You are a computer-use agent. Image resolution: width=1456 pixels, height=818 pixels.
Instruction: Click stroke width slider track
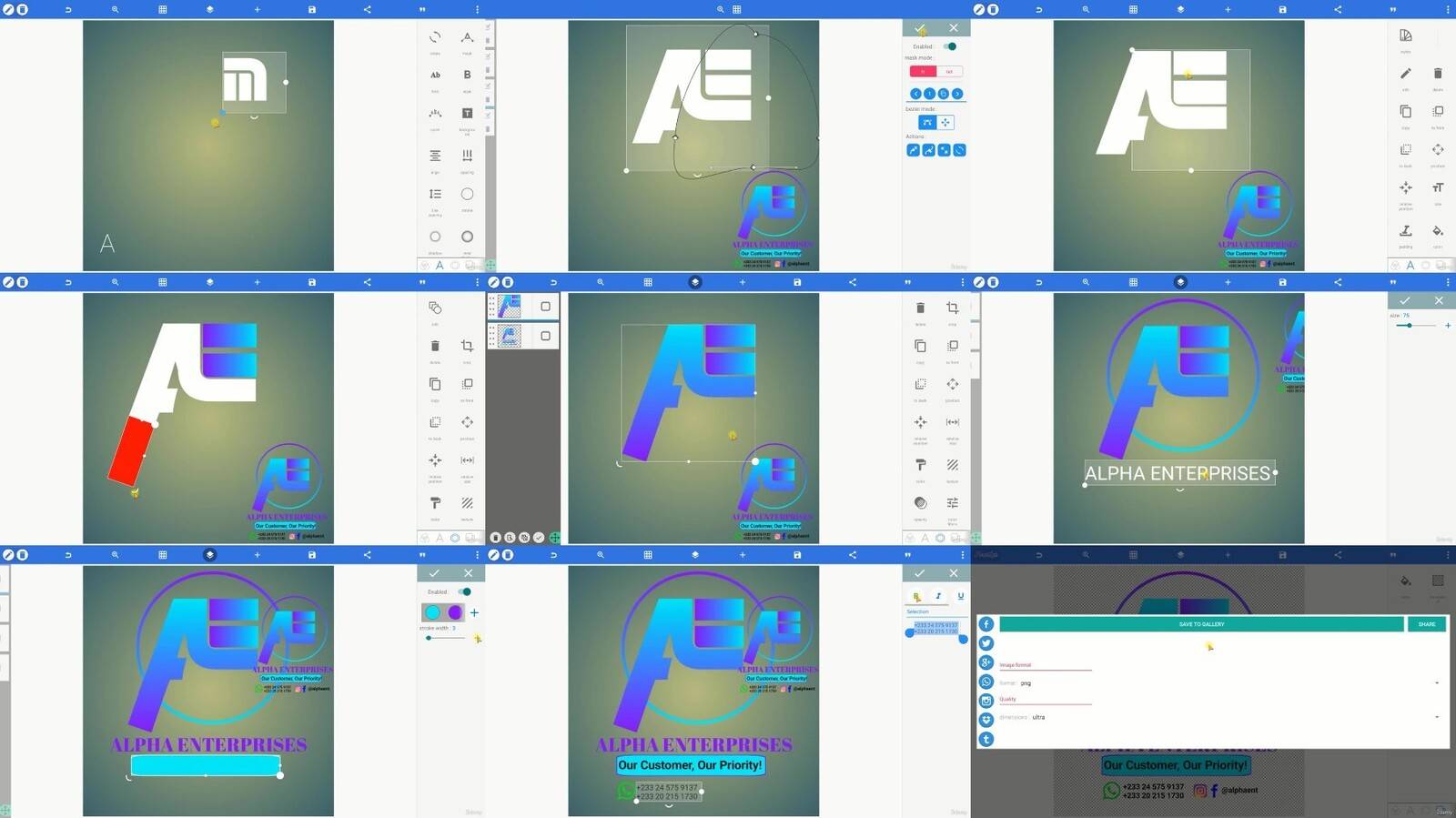click(x=446, y=638)
